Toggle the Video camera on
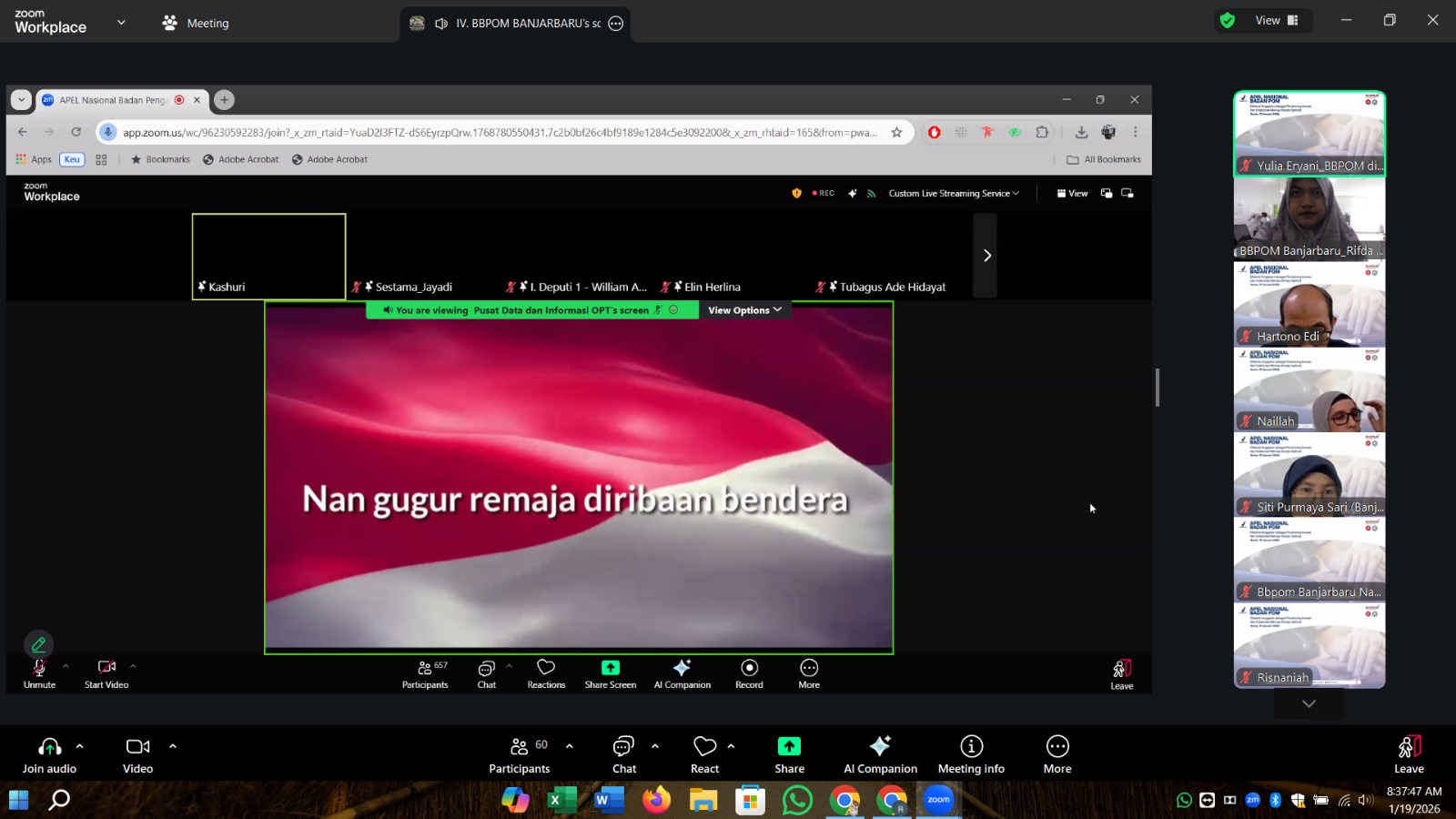The image size is (1456, 819). point(137,755)
